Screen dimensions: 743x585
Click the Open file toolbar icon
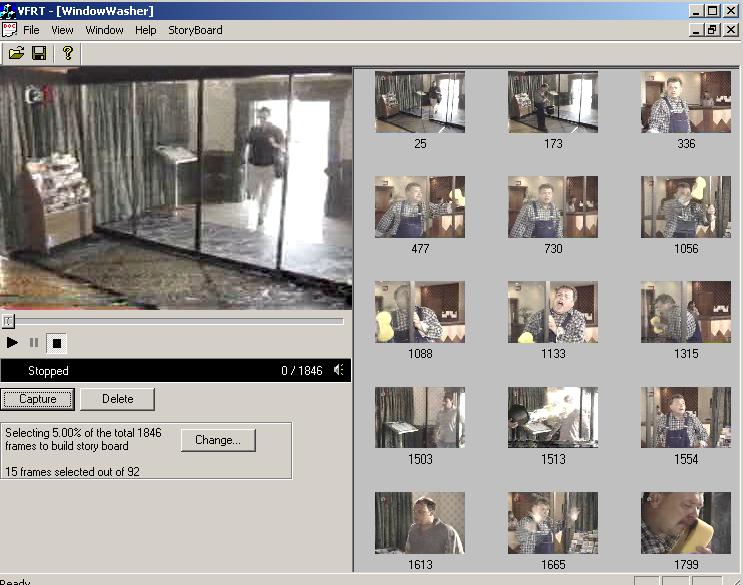click(16, 53)
